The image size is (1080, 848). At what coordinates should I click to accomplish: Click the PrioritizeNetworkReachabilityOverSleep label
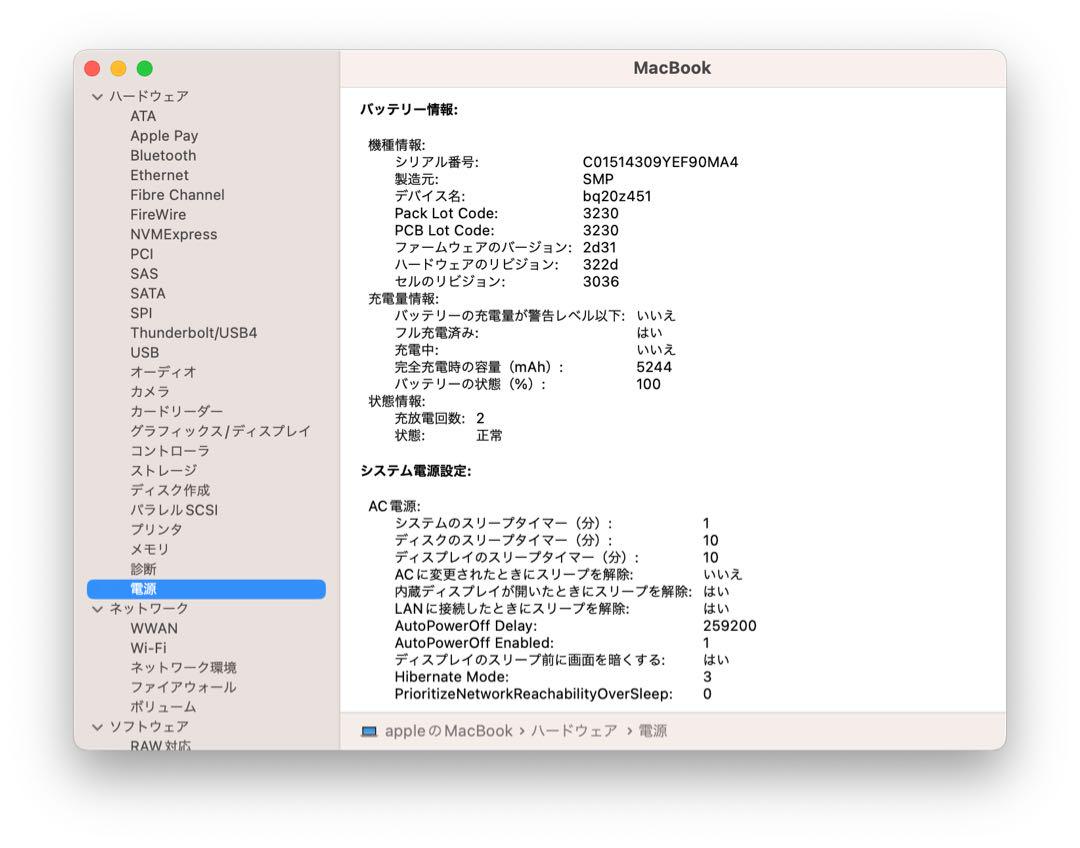[534, 694]
